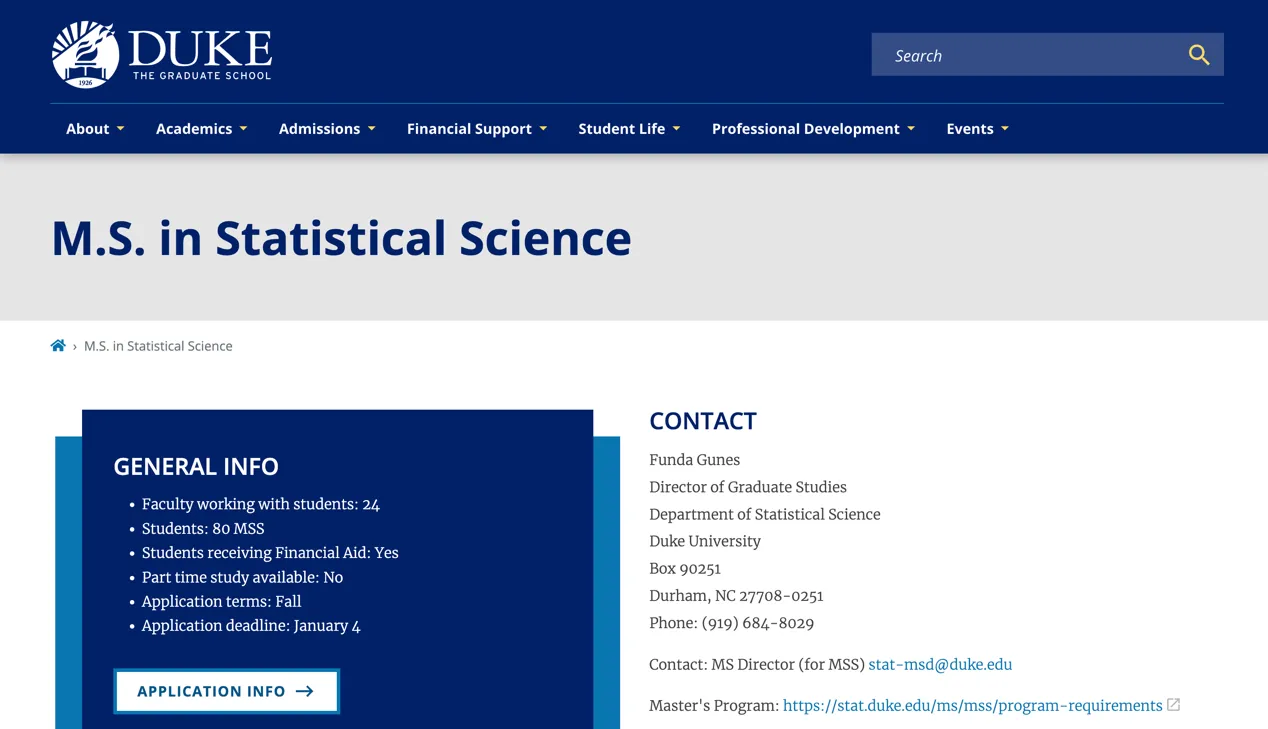
Task: Click the breadcrumb text M.S. in Statistical Science
Action: pos(158,346)
